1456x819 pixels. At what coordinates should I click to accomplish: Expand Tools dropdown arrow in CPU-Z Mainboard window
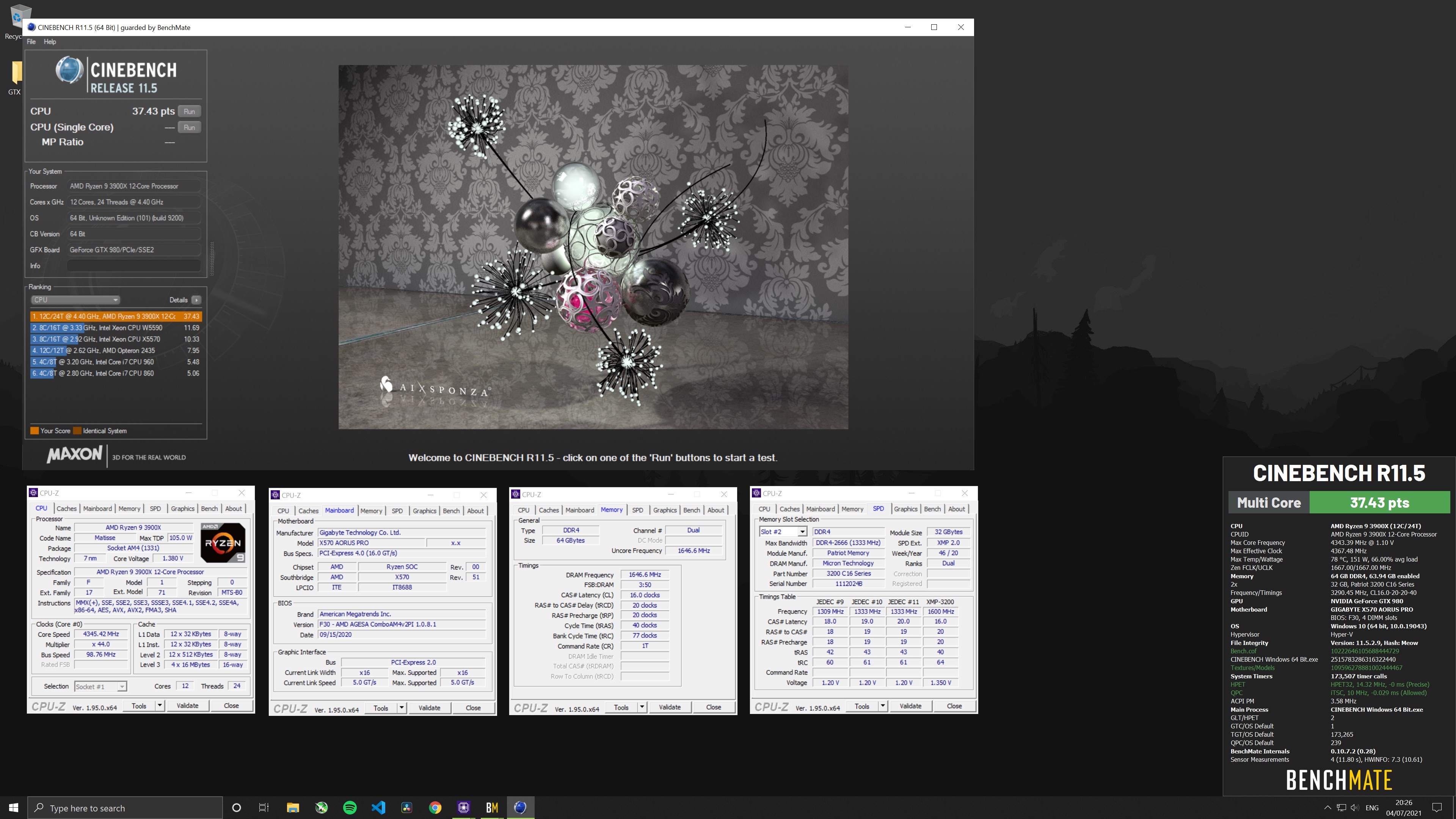402,708
